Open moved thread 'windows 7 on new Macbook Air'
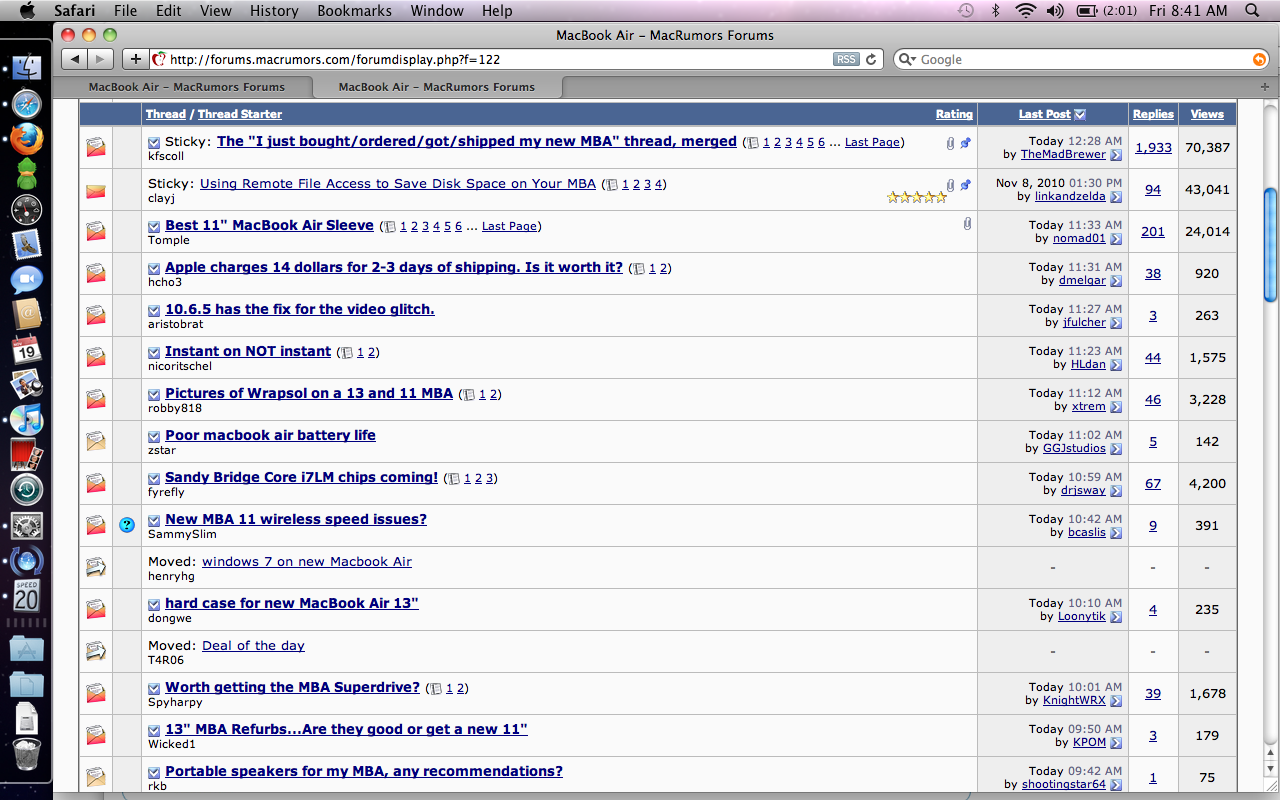The image size is (1280, 800). (307, 561)
